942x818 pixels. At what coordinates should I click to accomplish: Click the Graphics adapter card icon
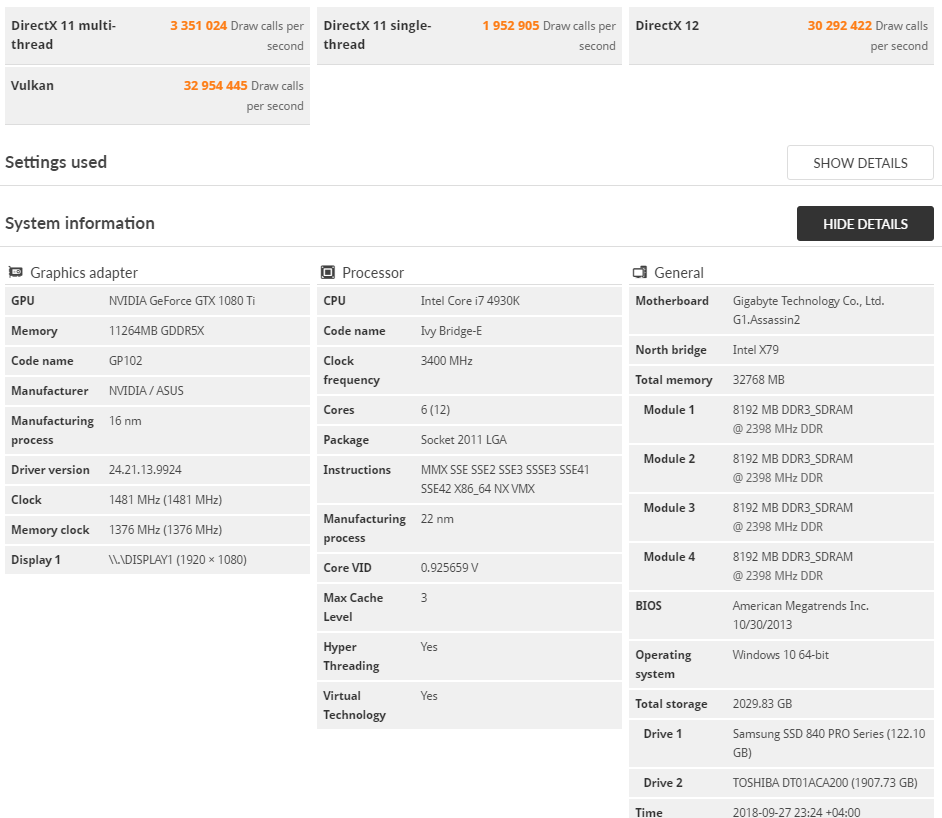pos(16,273)
